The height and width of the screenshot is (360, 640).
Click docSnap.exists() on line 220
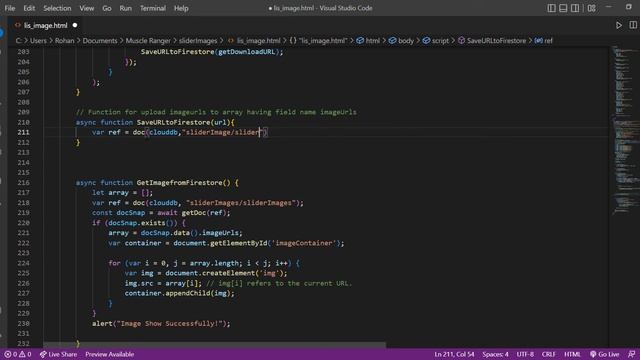(142, 223)
